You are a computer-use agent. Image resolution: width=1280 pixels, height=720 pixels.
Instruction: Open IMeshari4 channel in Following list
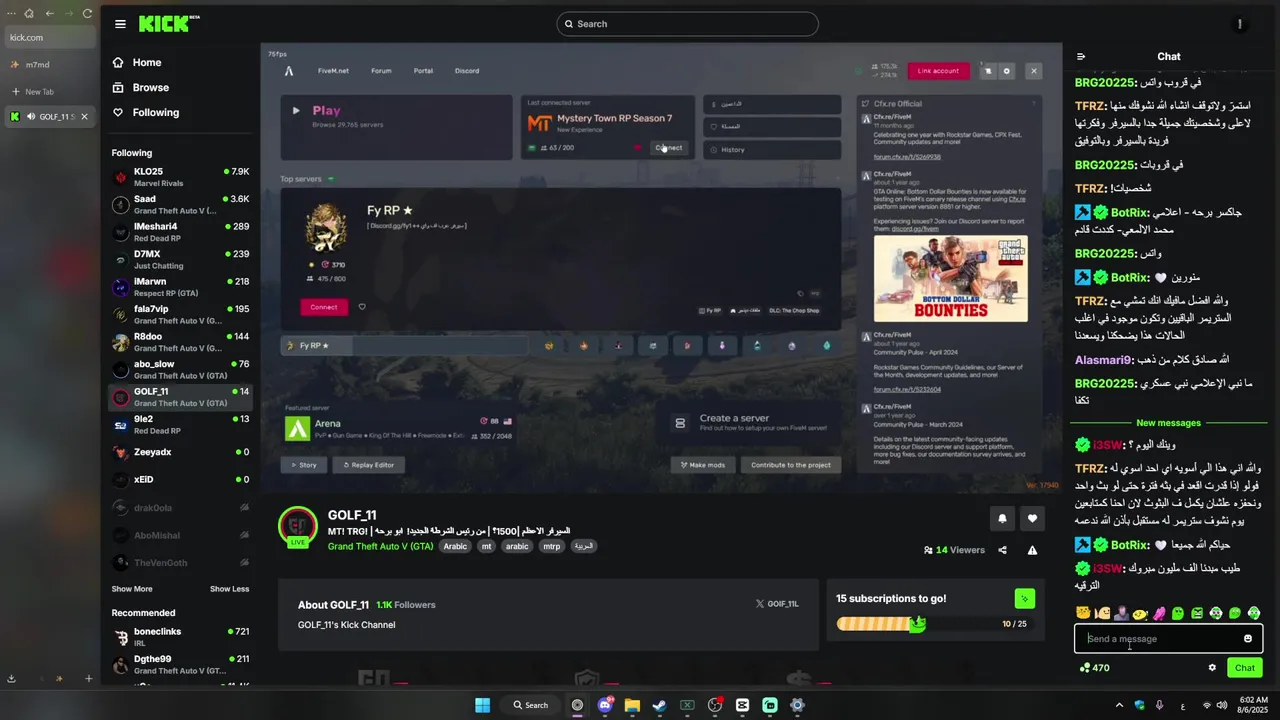click(x=180, y=232)
